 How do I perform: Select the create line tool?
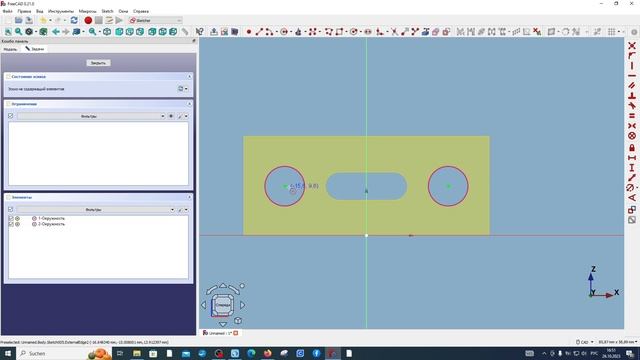click(x=259, y=31)
